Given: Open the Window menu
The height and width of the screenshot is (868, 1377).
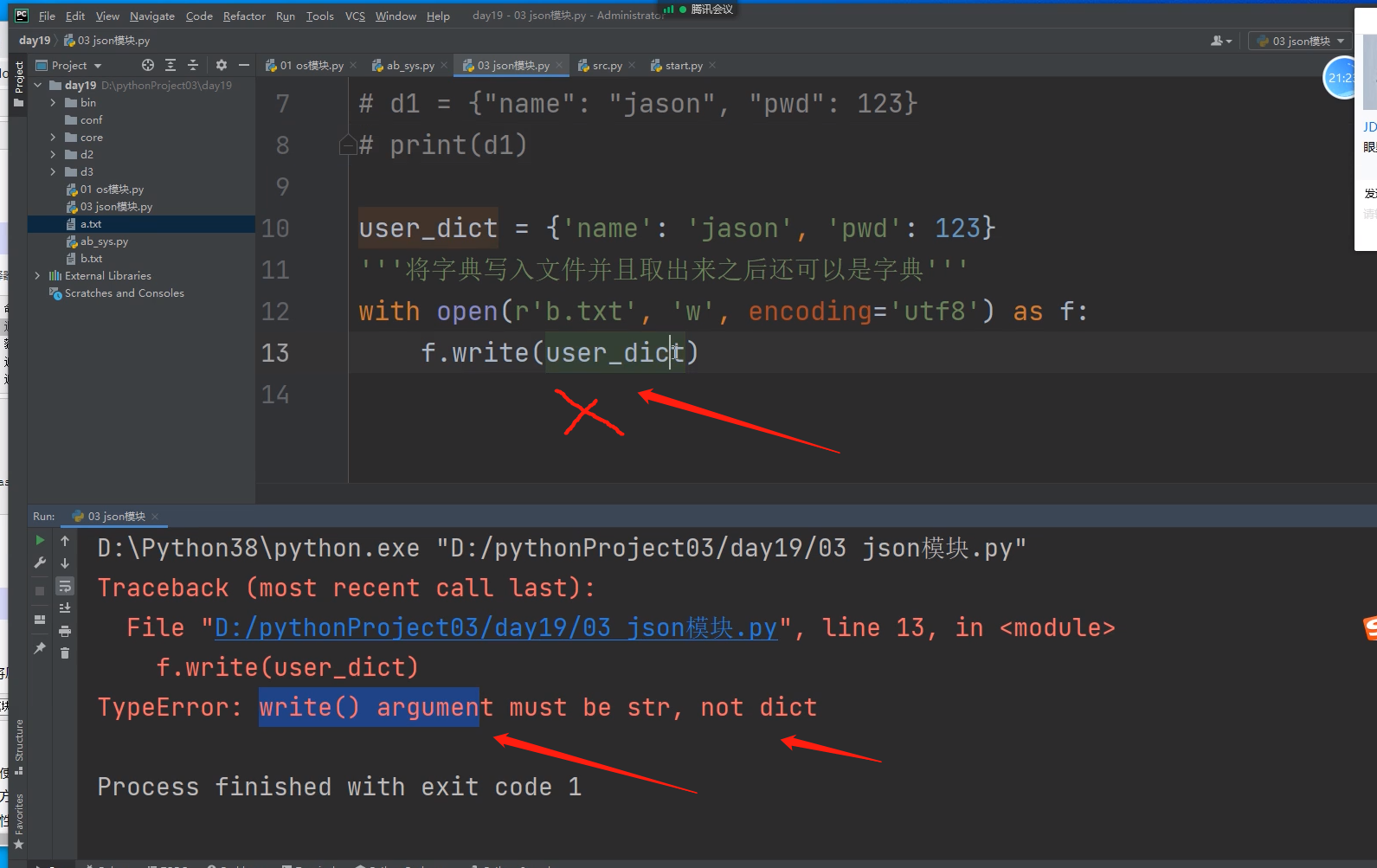Looking at the screenshot, I should 396,16.
